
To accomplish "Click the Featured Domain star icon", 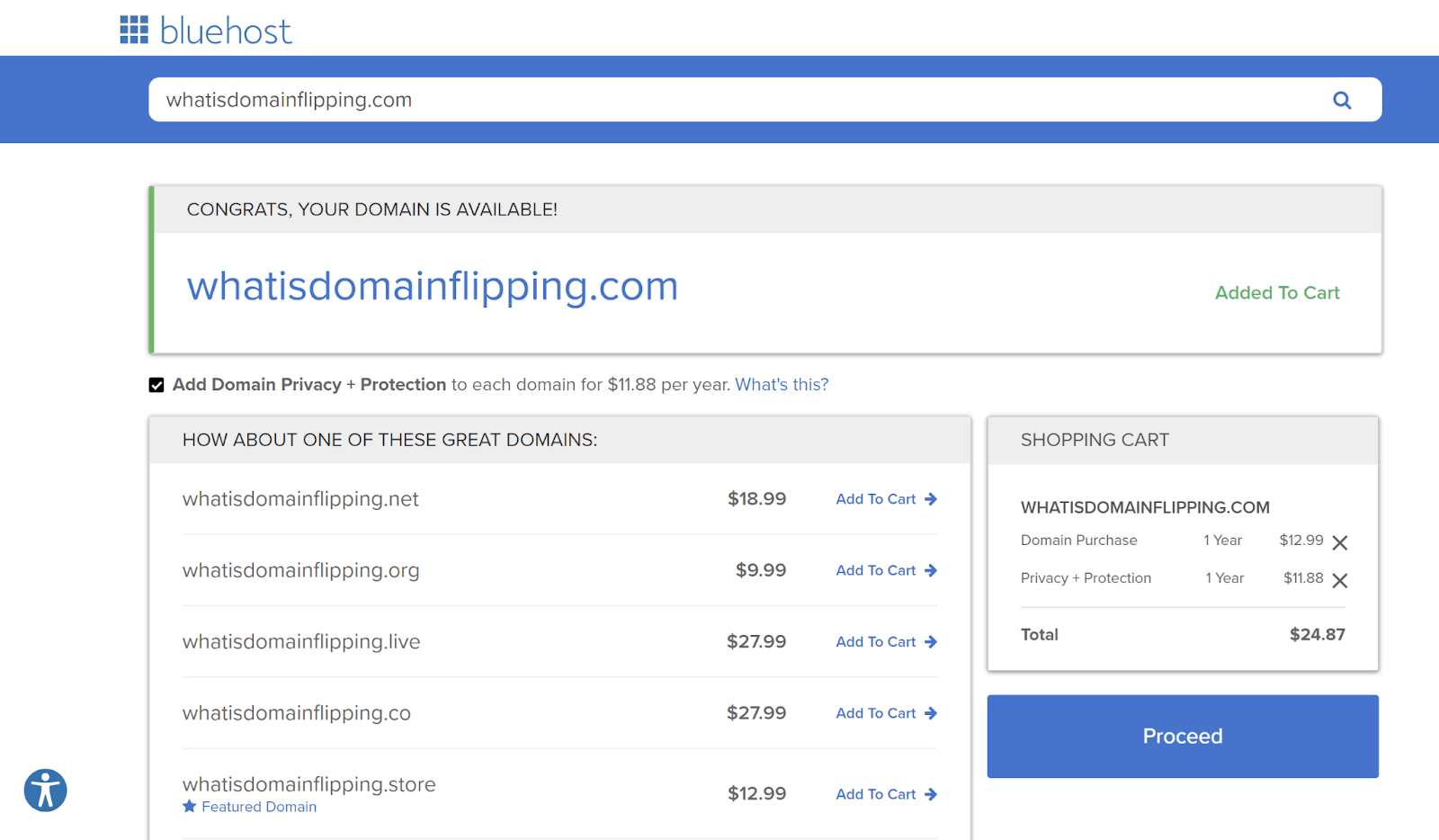I will (189, 806).
